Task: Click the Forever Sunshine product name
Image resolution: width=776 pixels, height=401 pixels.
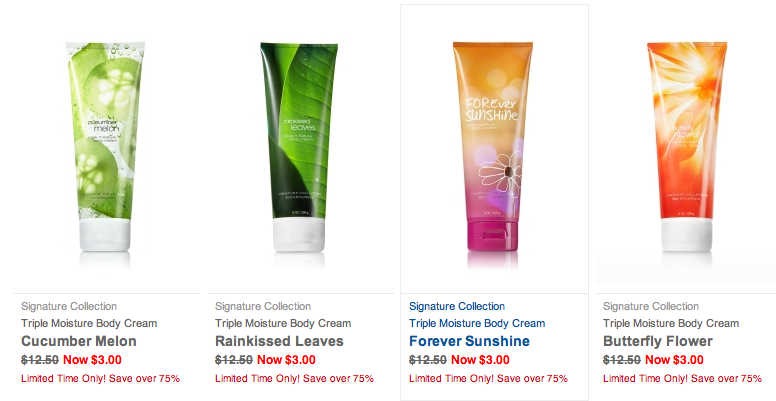Action: pyautogui.click(x=469, y=341)
